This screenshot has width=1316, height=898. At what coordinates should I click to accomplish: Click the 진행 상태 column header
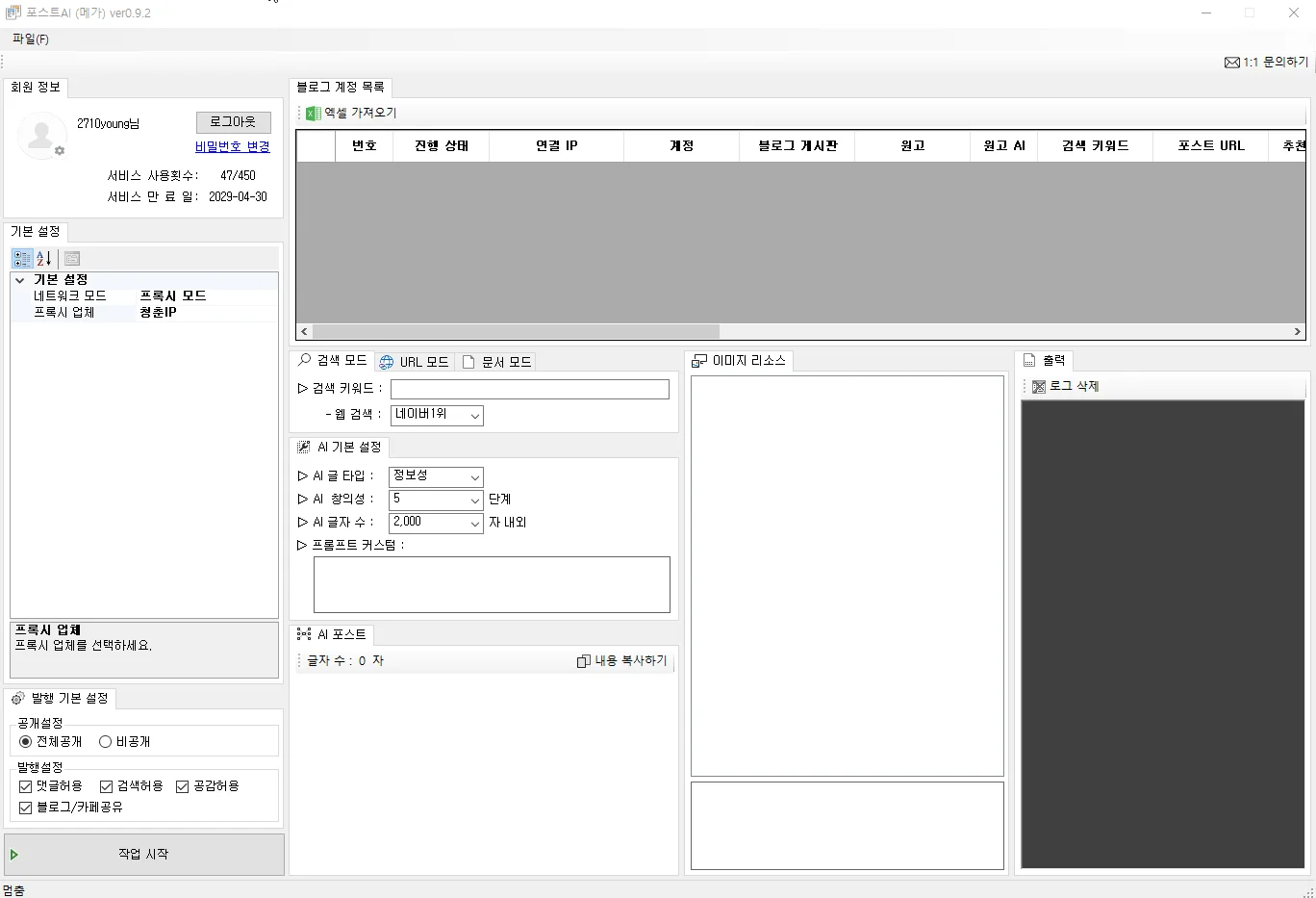point(442,146)
